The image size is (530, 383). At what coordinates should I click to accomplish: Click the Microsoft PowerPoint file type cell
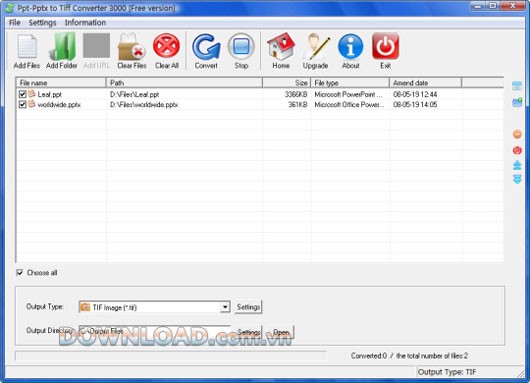pyautogui.click(x=348, y=94)
